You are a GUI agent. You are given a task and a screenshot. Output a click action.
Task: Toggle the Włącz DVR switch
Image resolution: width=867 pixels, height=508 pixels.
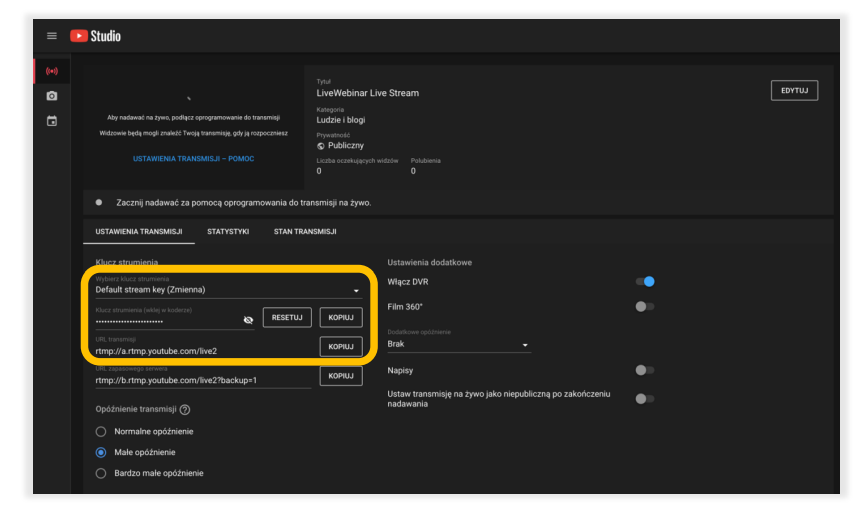[645, 281]
